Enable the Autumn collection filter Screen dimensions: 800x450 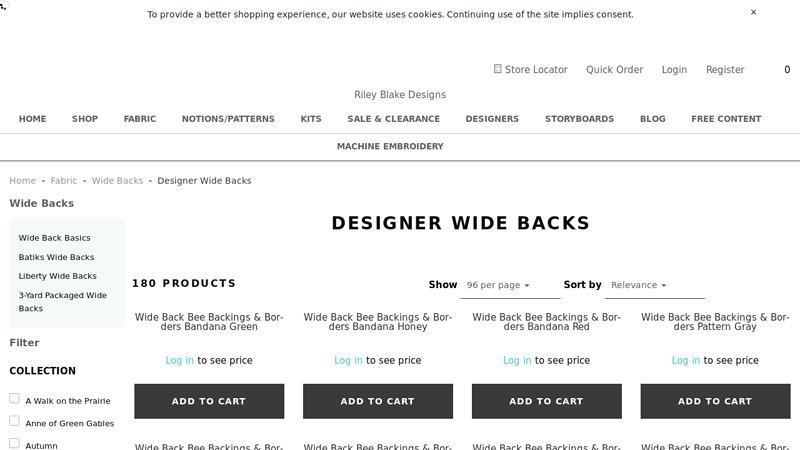tap(15, 443)
